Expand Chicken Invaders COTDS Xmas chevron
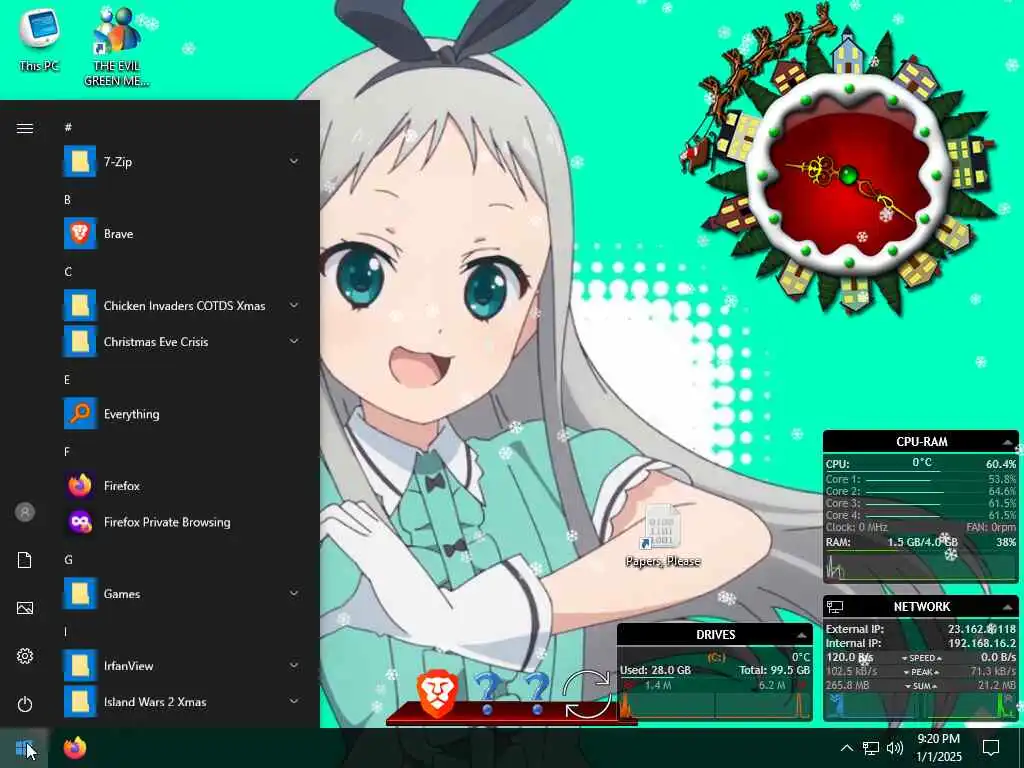 coord(294,305)
